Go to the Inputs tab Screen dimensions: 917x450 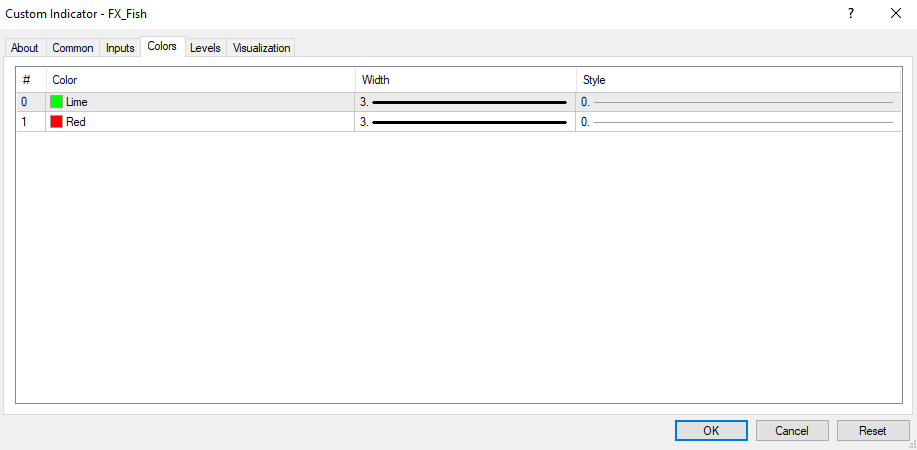pyautogui.click(x=120, y=48)
